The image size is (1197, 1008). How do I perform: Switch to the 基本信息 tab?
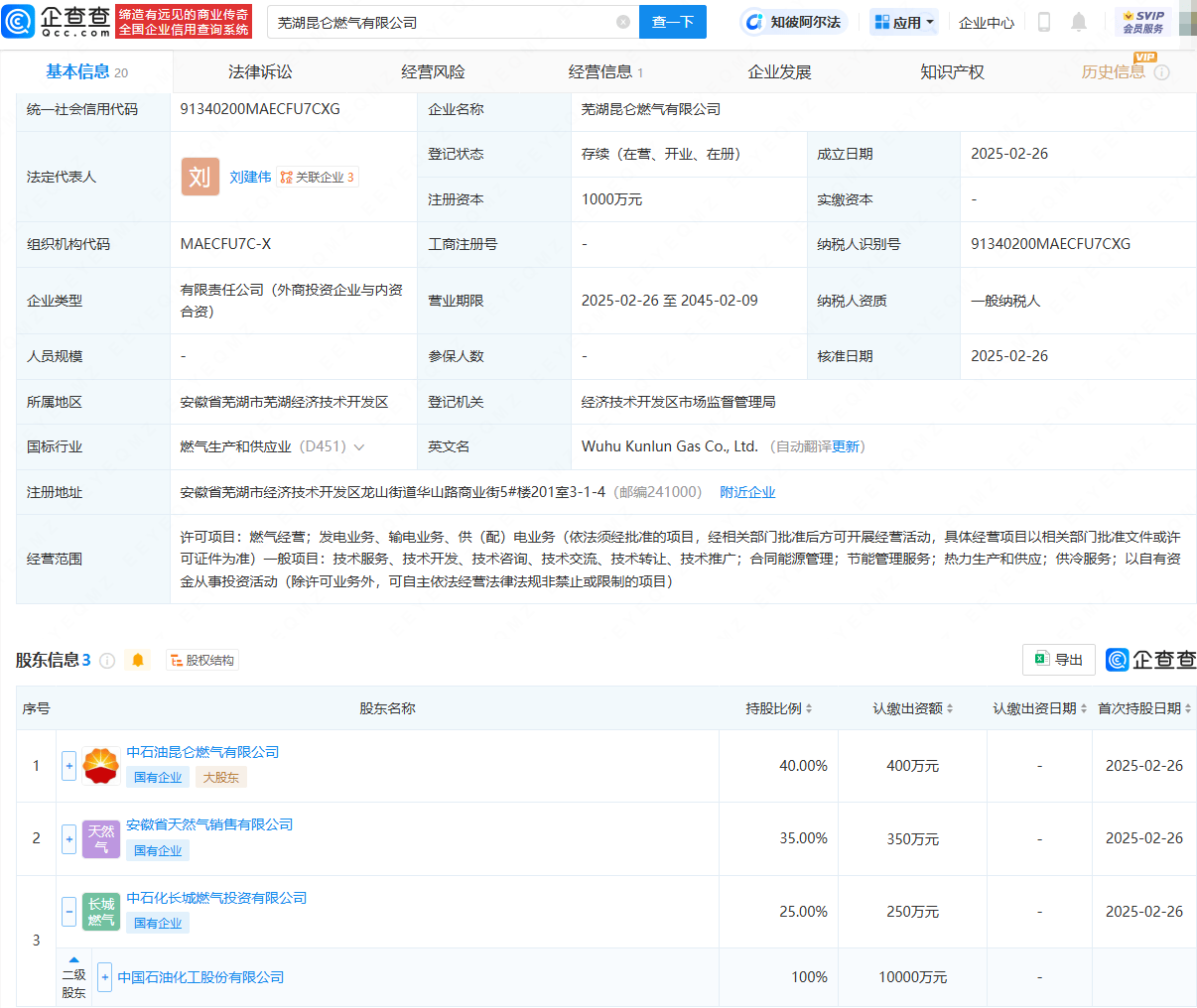coord(86,71)
